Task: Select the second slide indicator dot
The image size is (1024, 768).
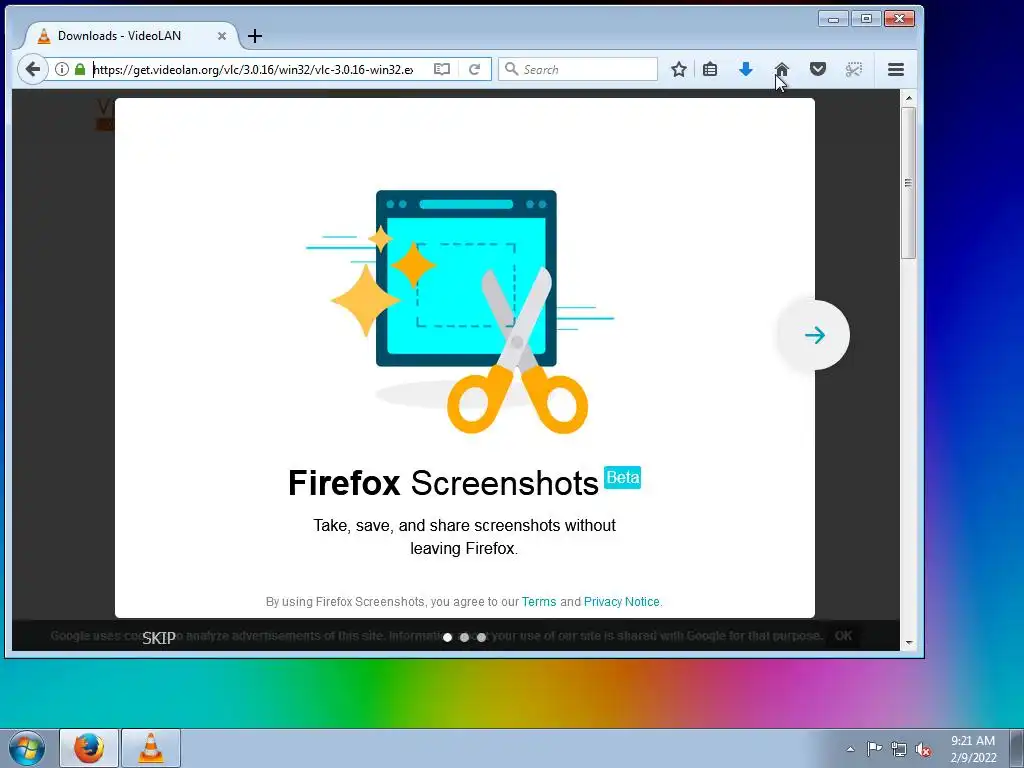Action: click(464, 637)
